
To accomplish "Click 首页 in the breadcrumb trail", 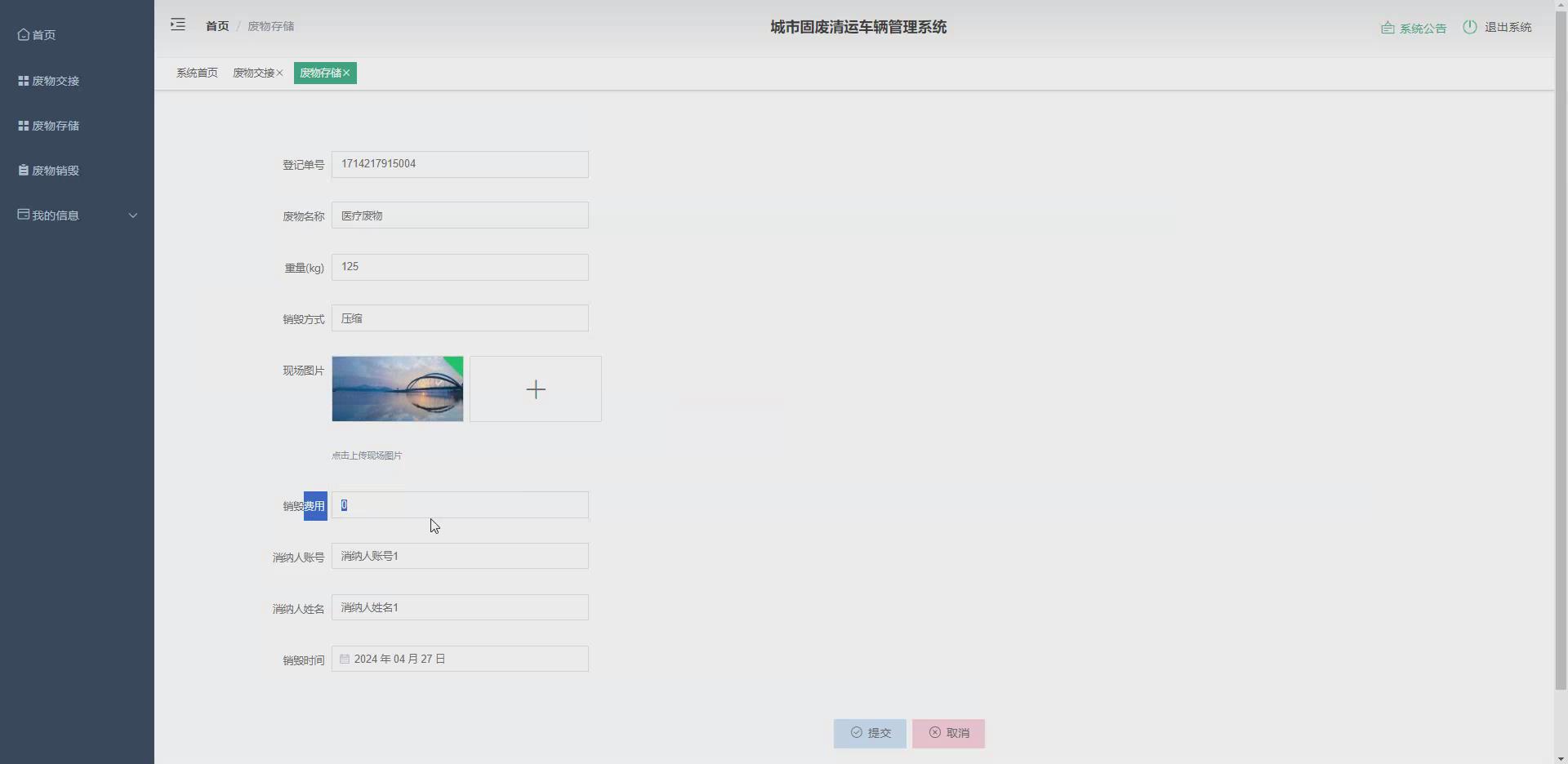I will click(216, 25).
